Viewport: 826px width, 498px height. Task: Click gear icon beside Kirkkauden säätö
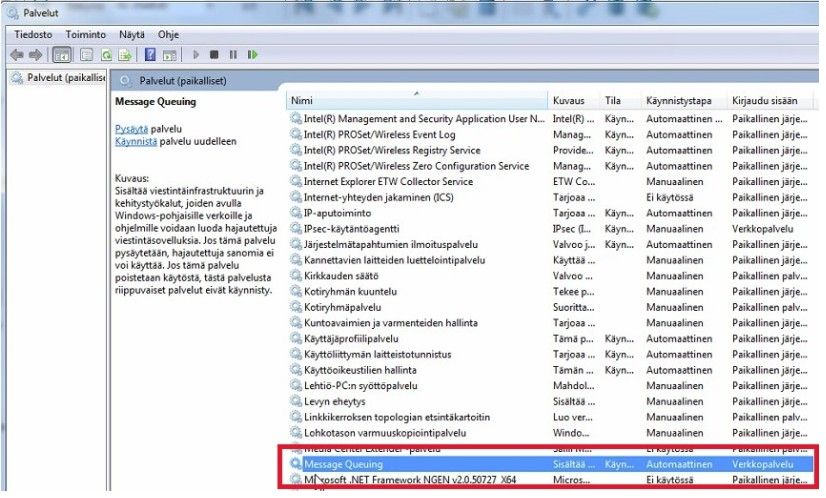coord(296,276)
